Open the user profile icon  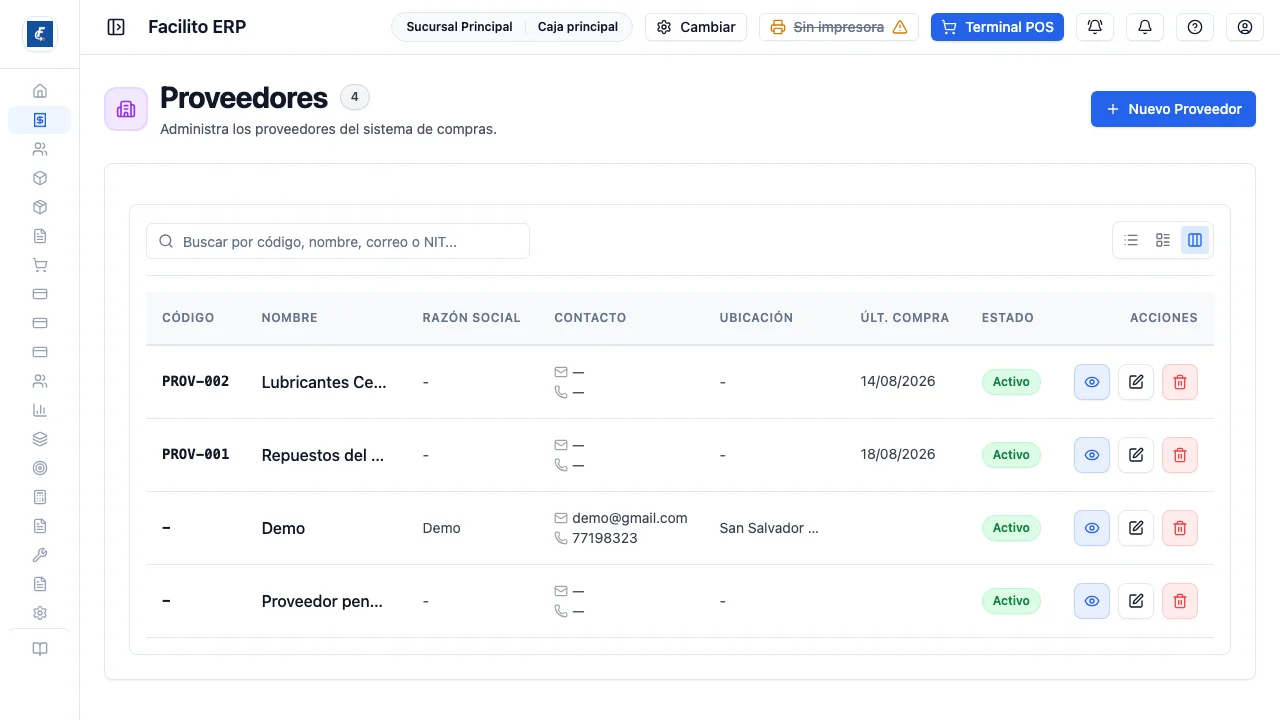click(x=1245, y=27)
